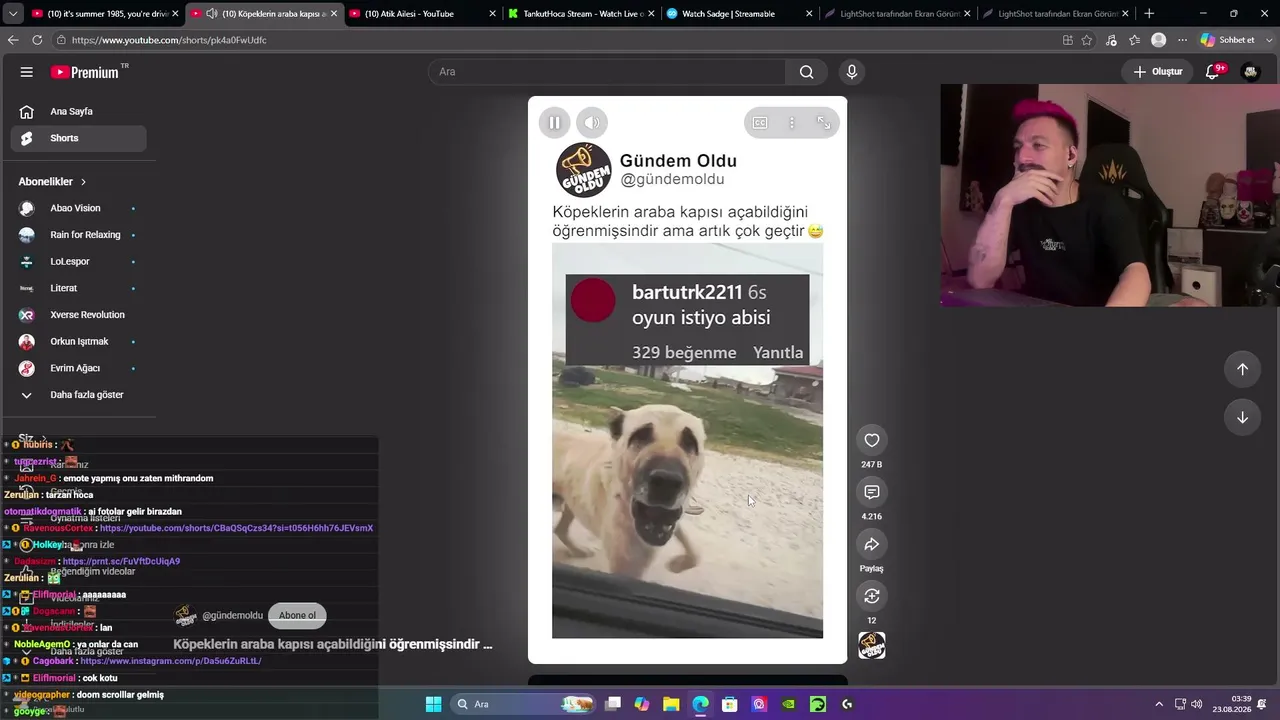Switch to the 'it's summer 1985' tab
The image size is (1280, 720).
(104, 14)
